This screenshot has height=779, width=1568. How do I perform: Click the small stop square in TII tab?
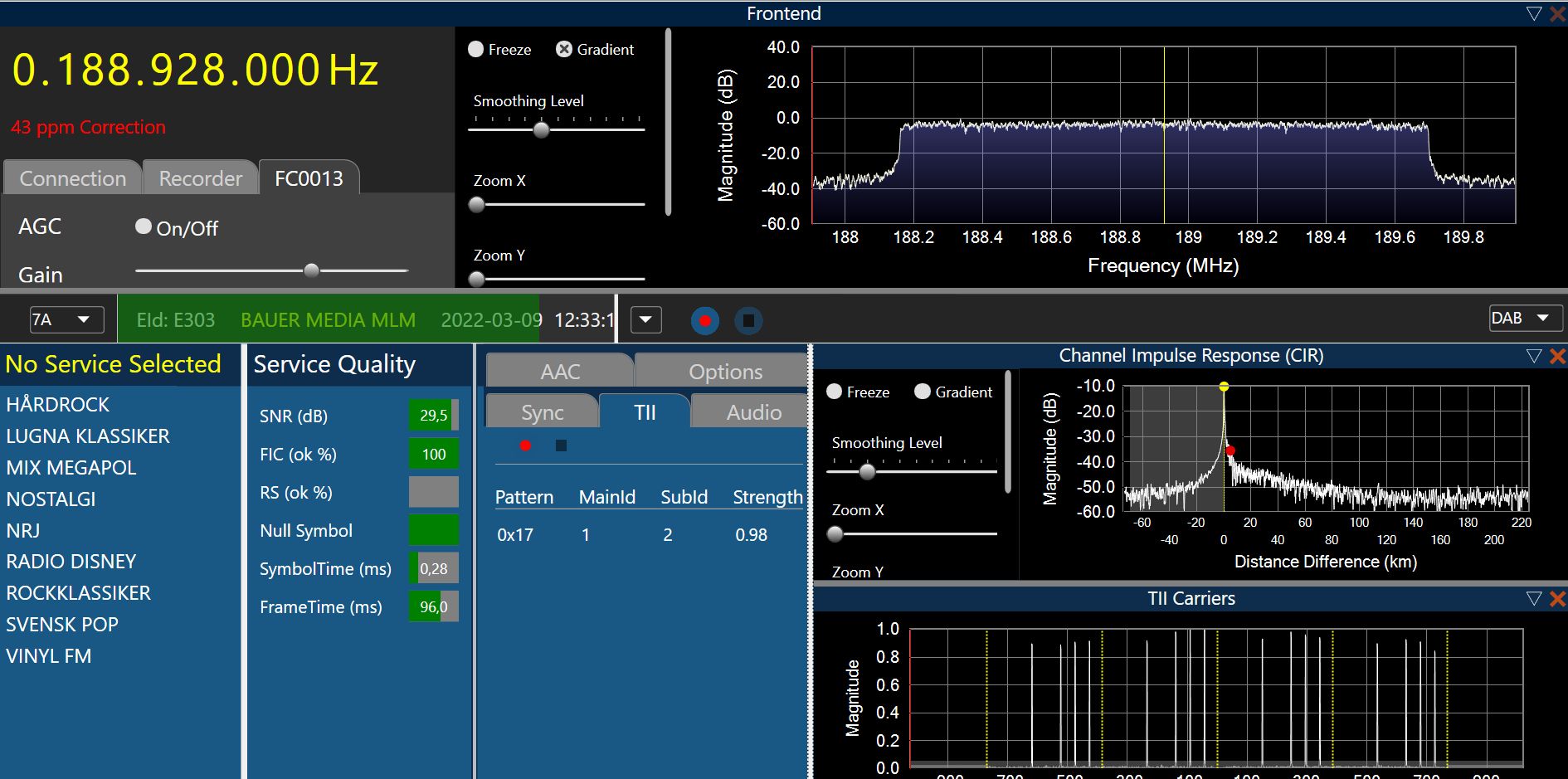(561, 445)
